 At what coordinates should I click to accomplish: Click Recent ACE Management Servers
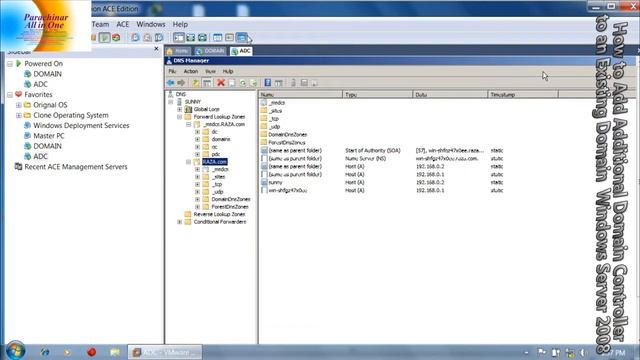(x=71, y=167)
